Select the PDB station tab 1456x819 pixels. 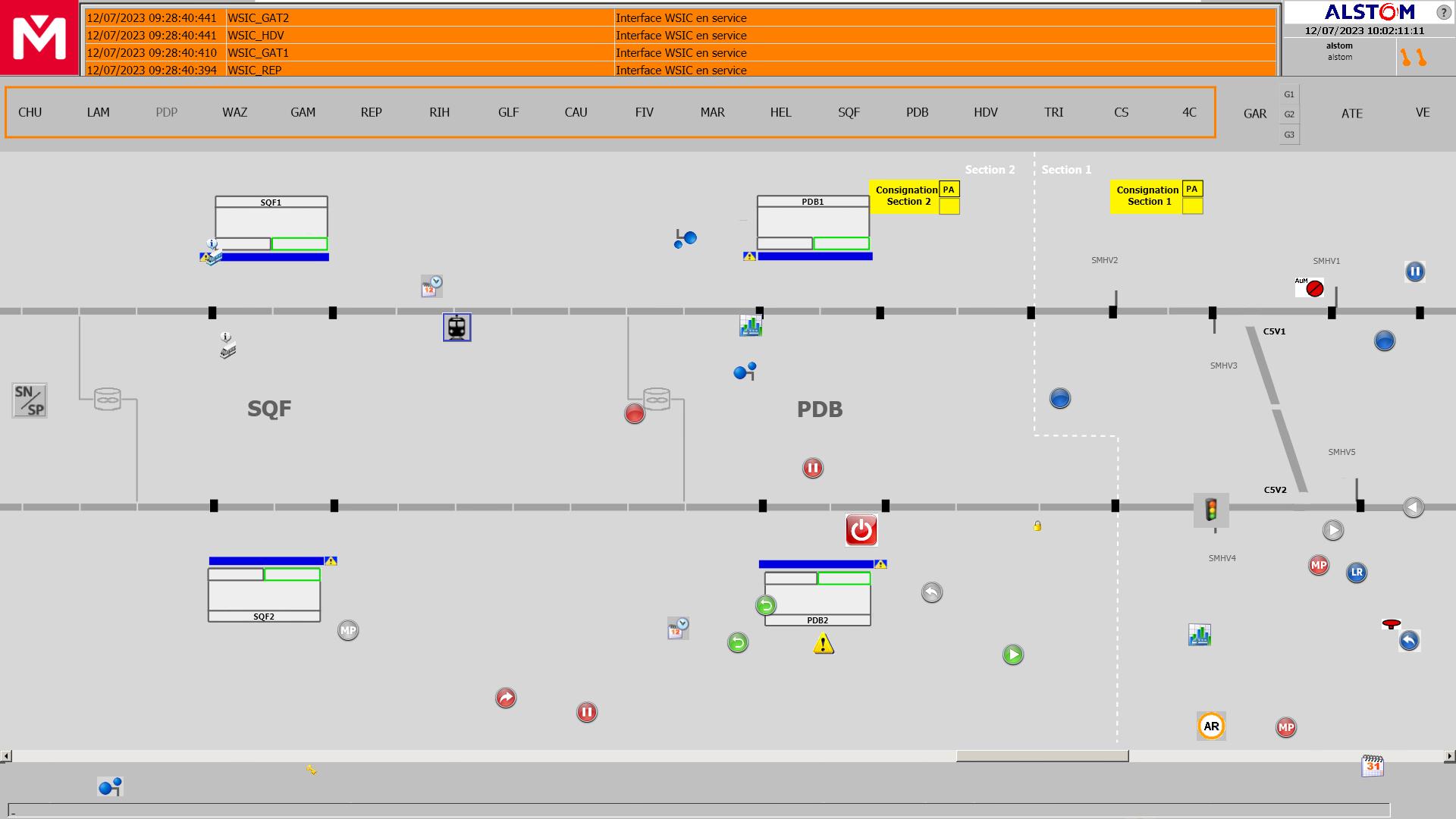tap(917, 111)
